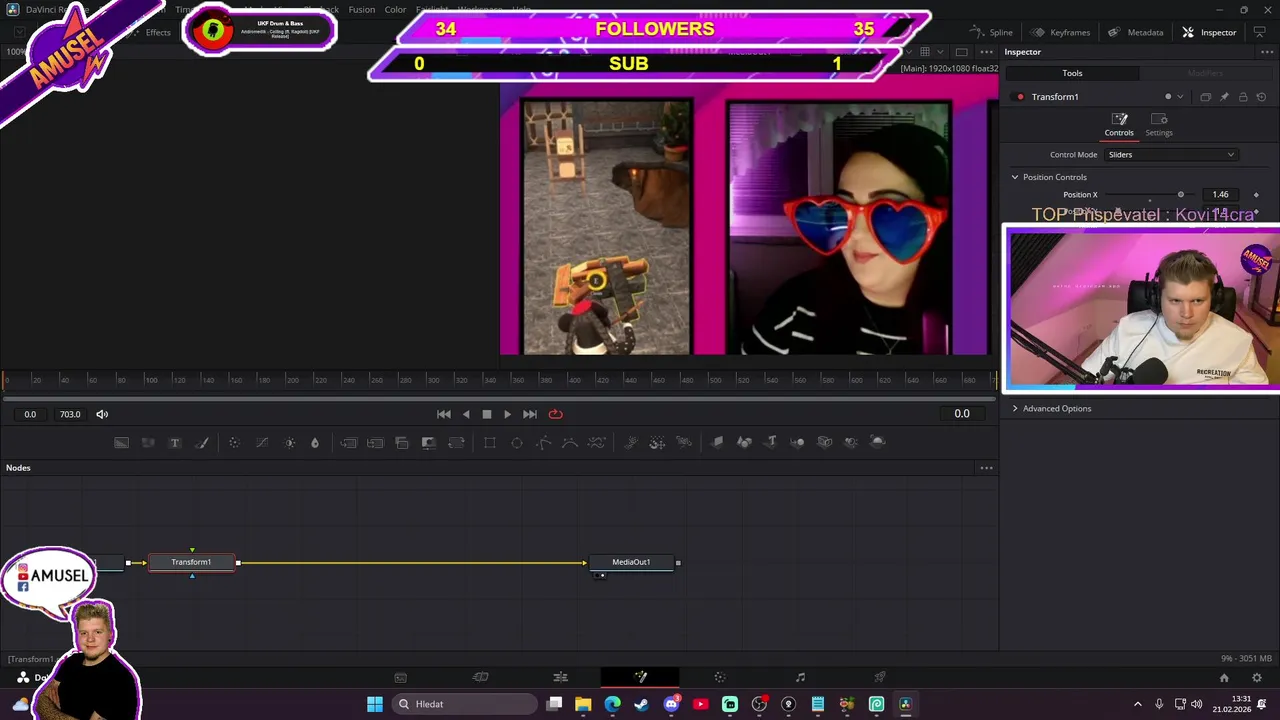Reset Transform1 with the reset arrow icon
The image size is (1280, 720).
[x=1262, y=97]
